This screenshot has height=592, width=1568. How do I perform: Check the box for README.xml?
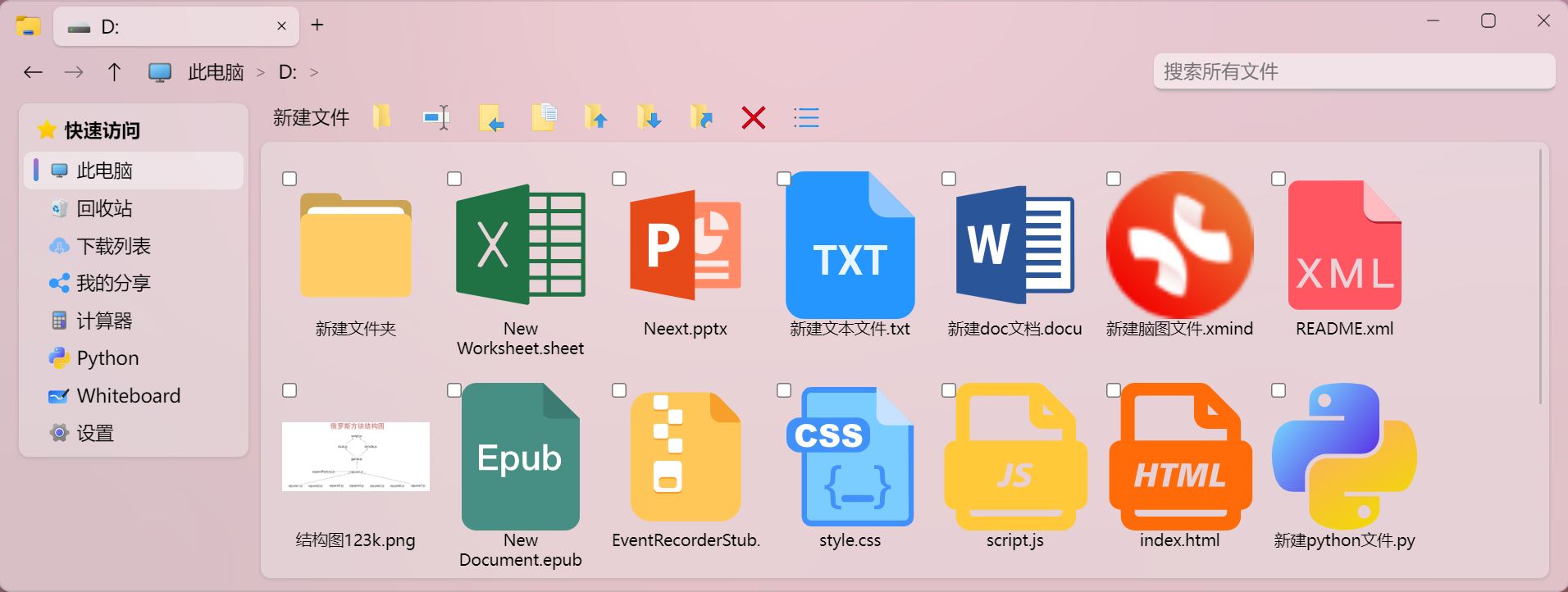[1279, 179]
